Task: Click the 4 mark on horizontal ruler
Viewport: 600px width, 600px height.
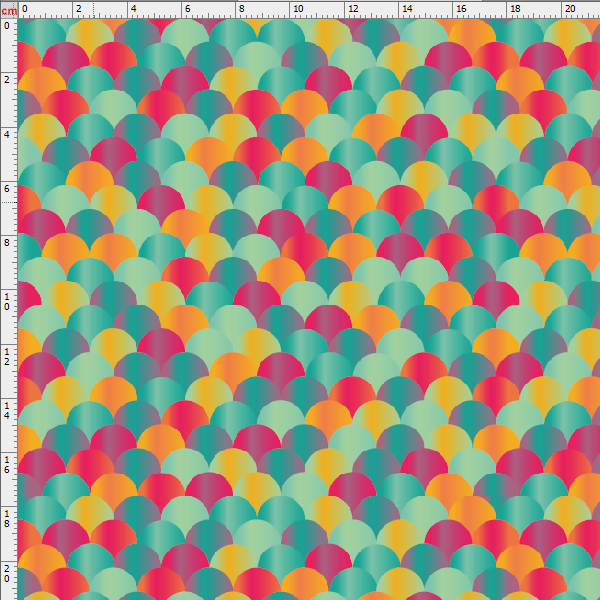Action: click(x=134, y=9)
